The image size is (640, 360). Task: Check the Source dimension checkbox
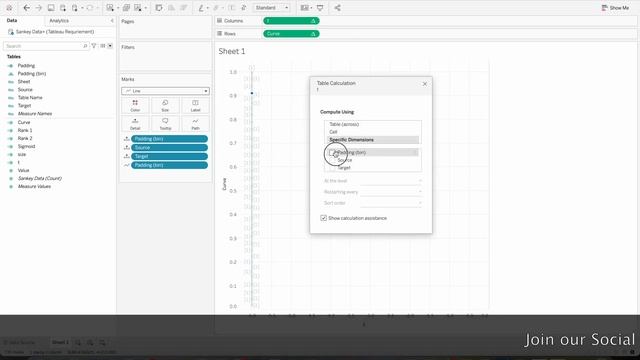333,160
